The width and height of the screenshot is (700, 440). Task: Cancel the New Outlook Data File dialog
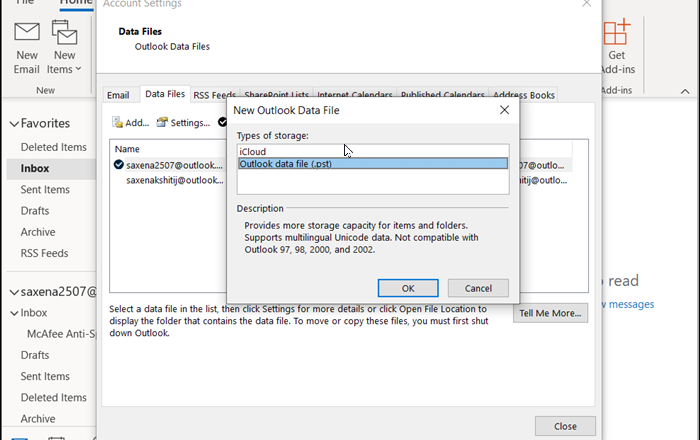point(478,288)
